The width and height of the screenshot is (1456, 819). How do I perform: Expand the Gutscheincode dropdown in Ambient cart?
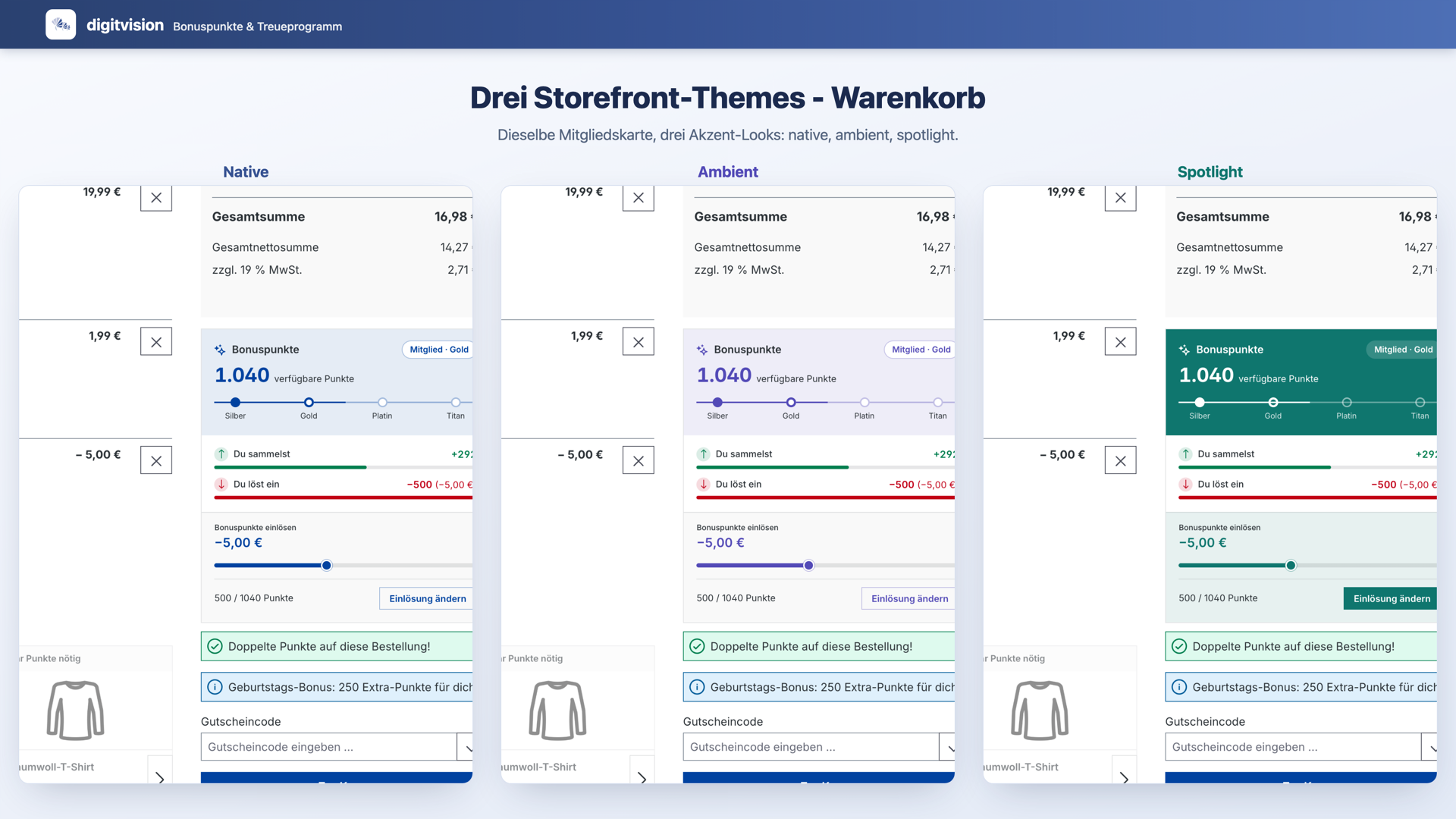[948, 747]
